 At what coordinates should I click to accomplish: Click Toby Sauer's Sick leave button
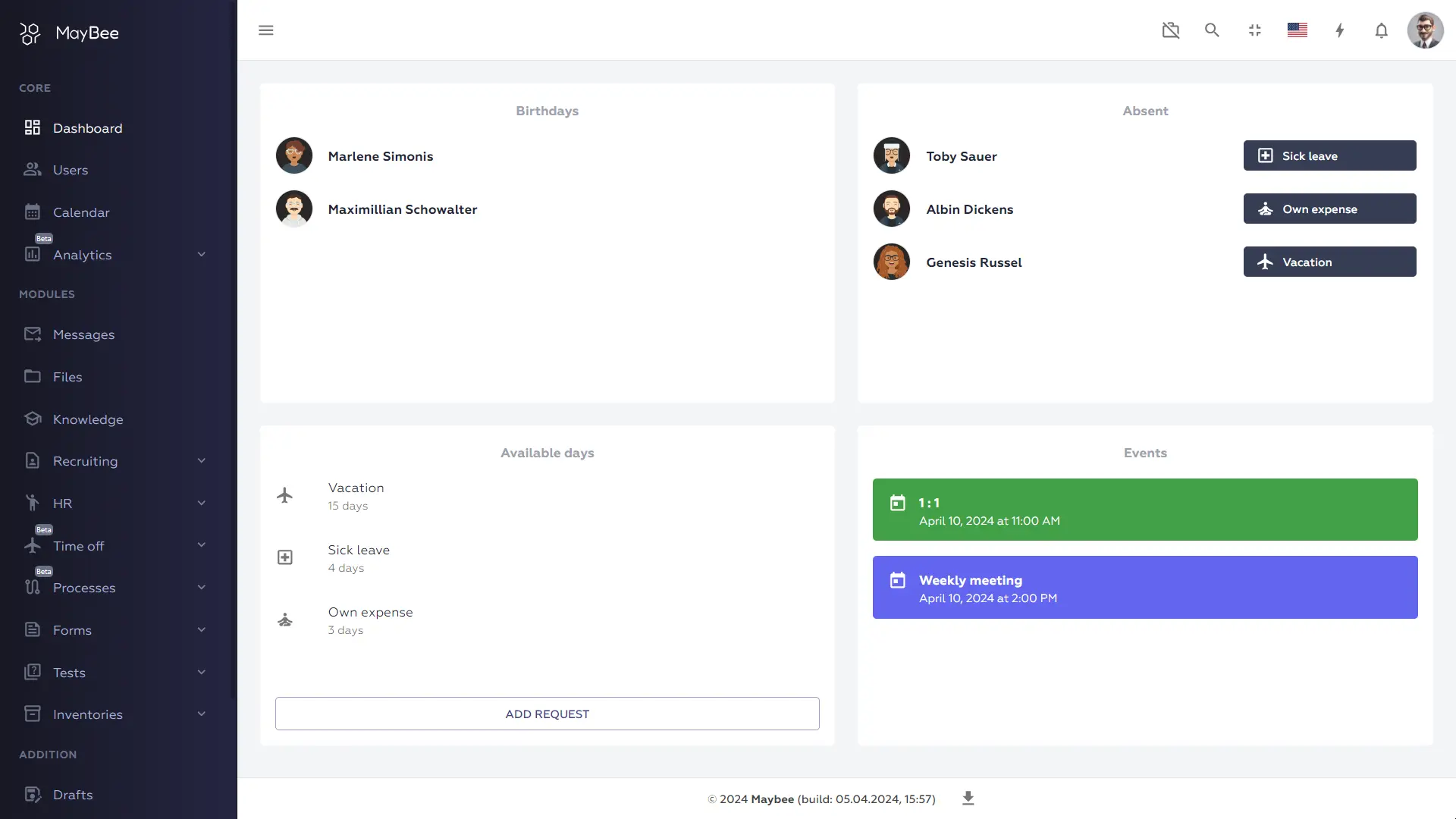coord(1329,155)
